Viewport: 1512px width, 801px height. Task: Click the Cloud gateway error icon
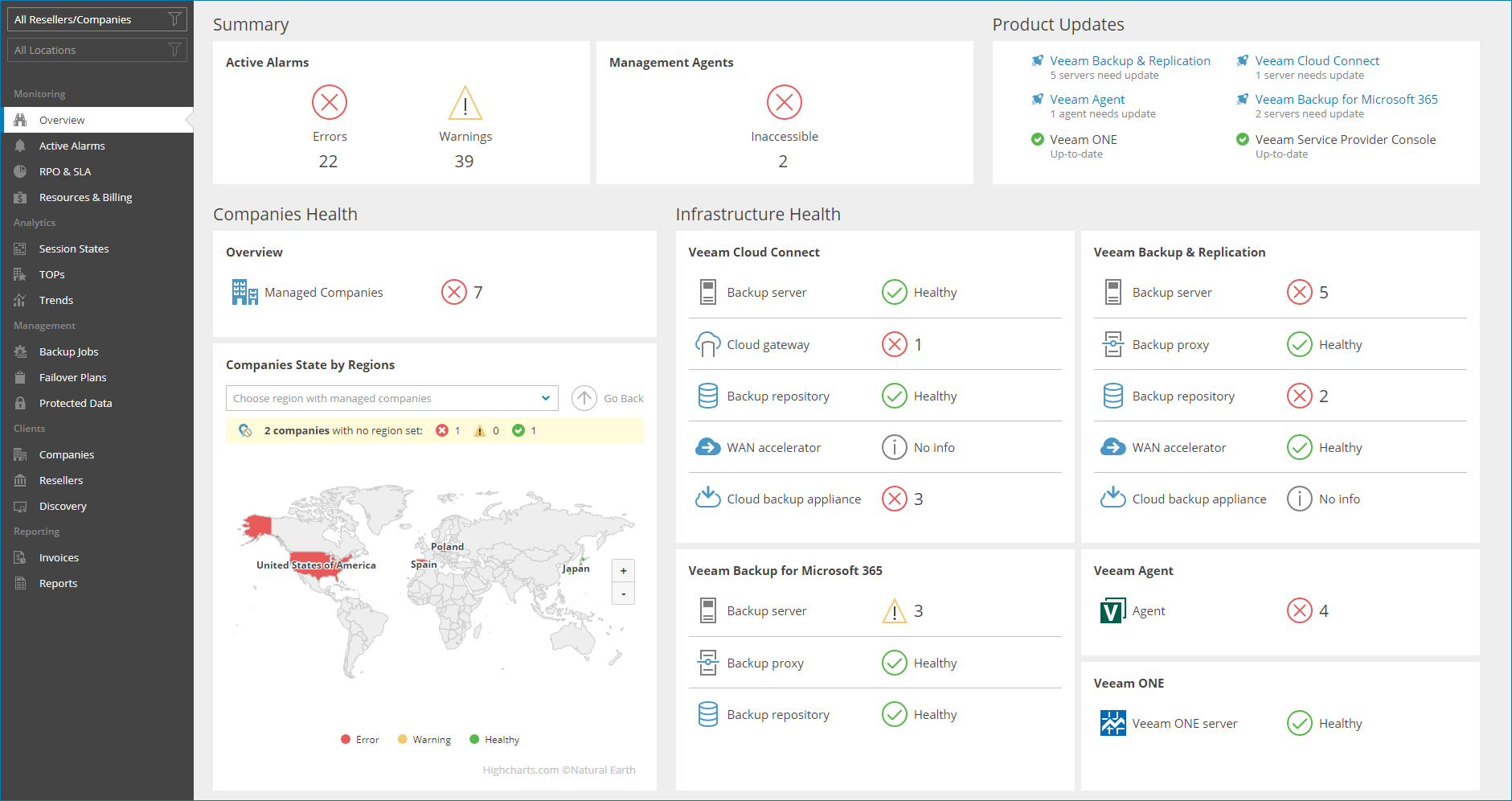pos(895,344)
